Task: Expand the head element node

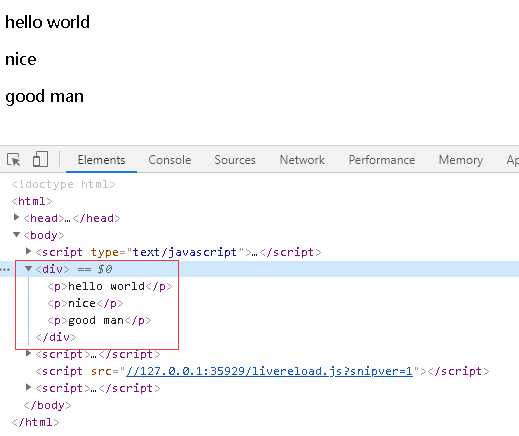Action: pyautogui.click(x=16, y=218)
